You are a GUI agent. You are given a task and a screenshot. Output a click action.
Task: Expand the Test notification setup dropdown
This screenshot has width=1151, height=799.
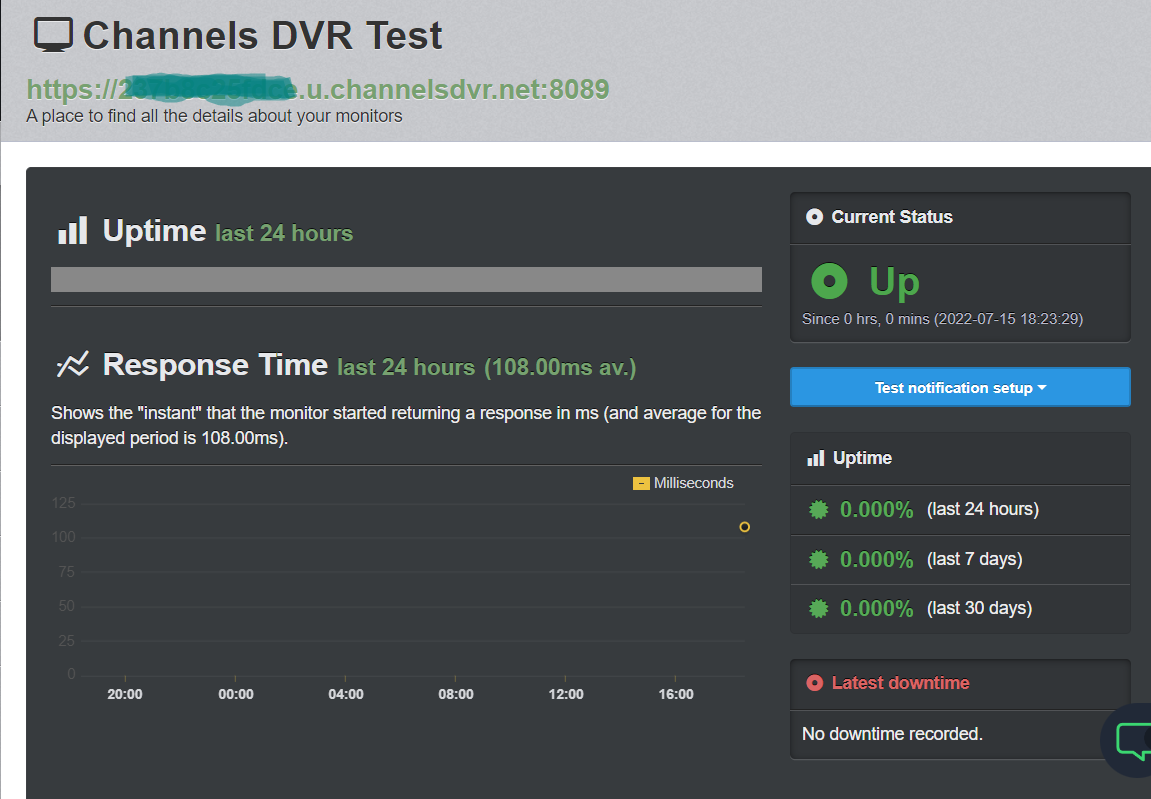pos(959,388)
